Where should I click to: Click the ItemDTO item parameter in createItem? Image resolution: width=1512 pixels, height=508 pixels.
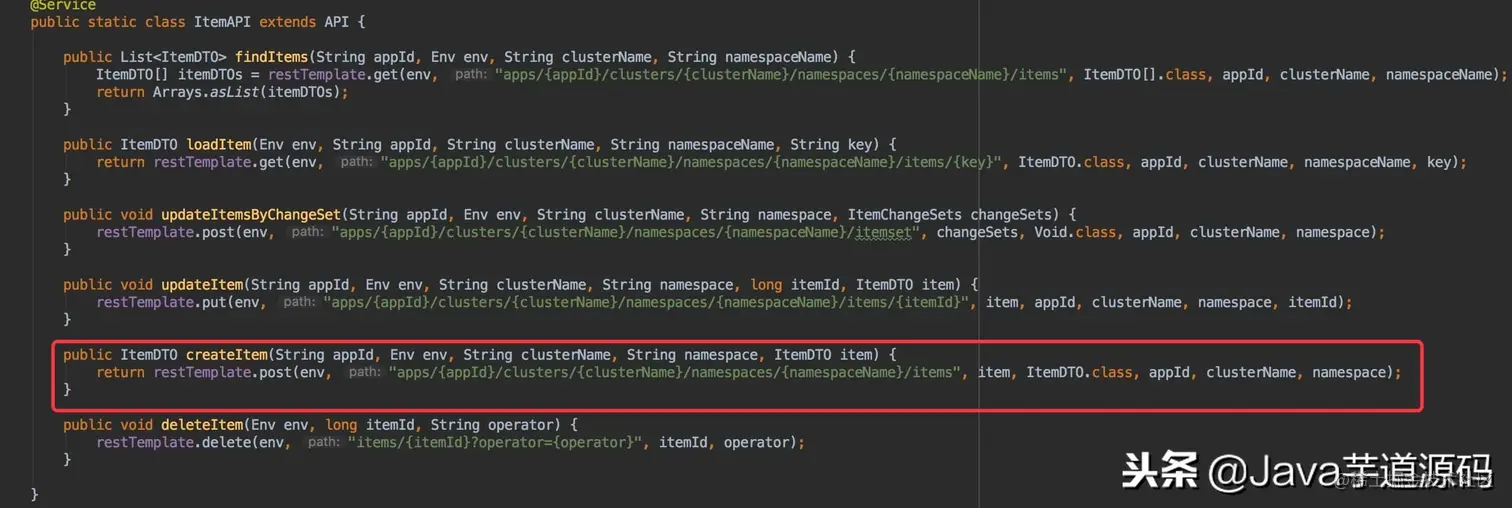pyautogui.click(x=825, y=355)
